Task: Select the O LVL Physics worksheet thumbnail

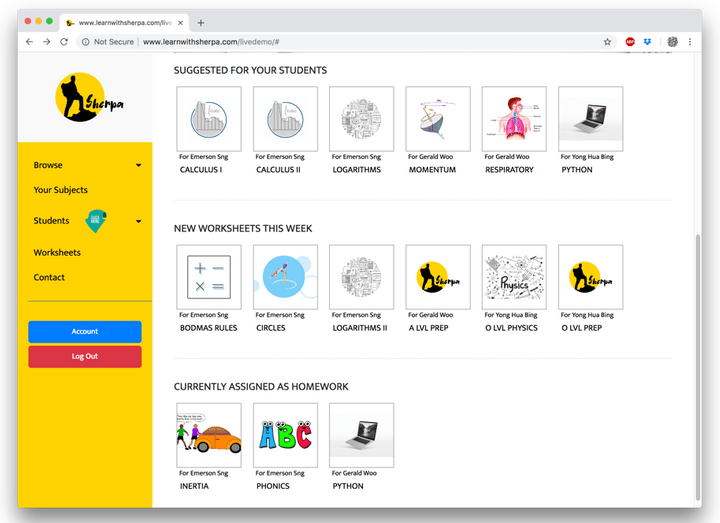Action: (x=514, y=277)
